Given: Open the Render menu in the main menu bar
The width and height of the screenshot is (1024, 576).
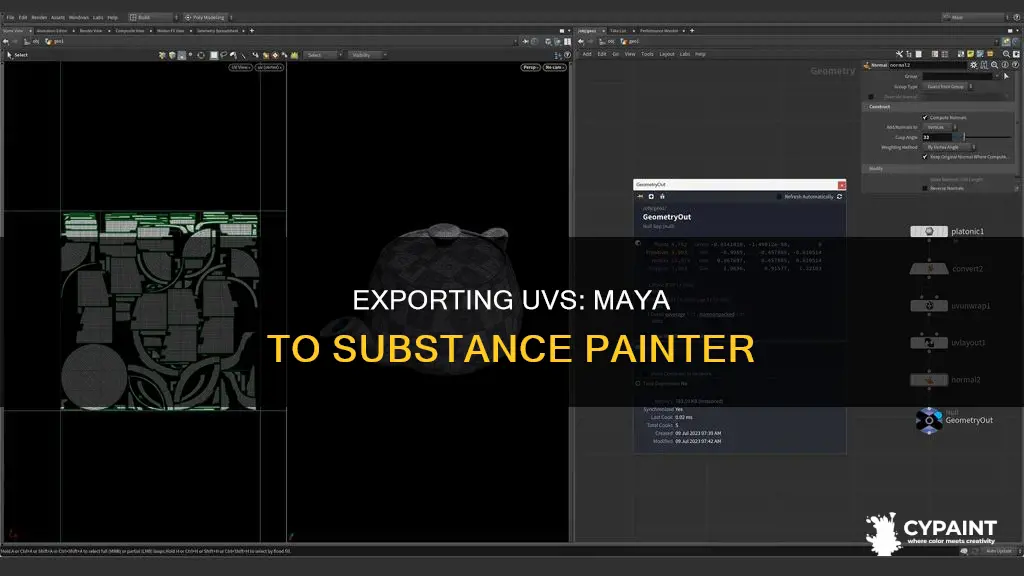Looking at the screenshot, I should [39, 18].
